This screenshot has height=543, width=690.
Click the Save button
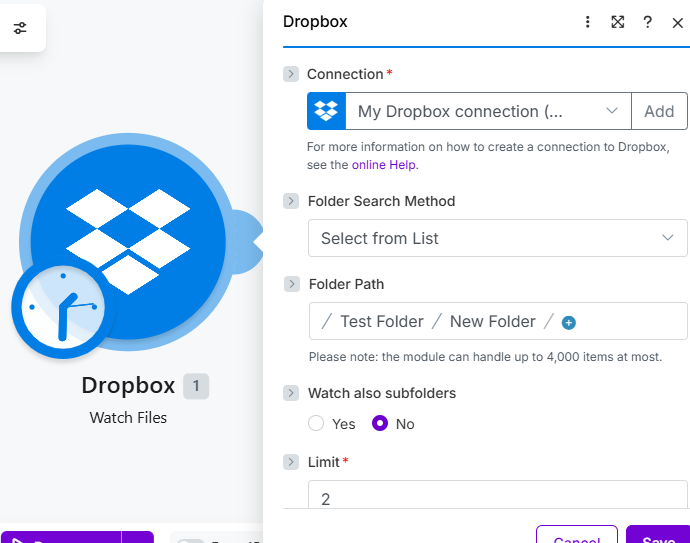(658, 535)
